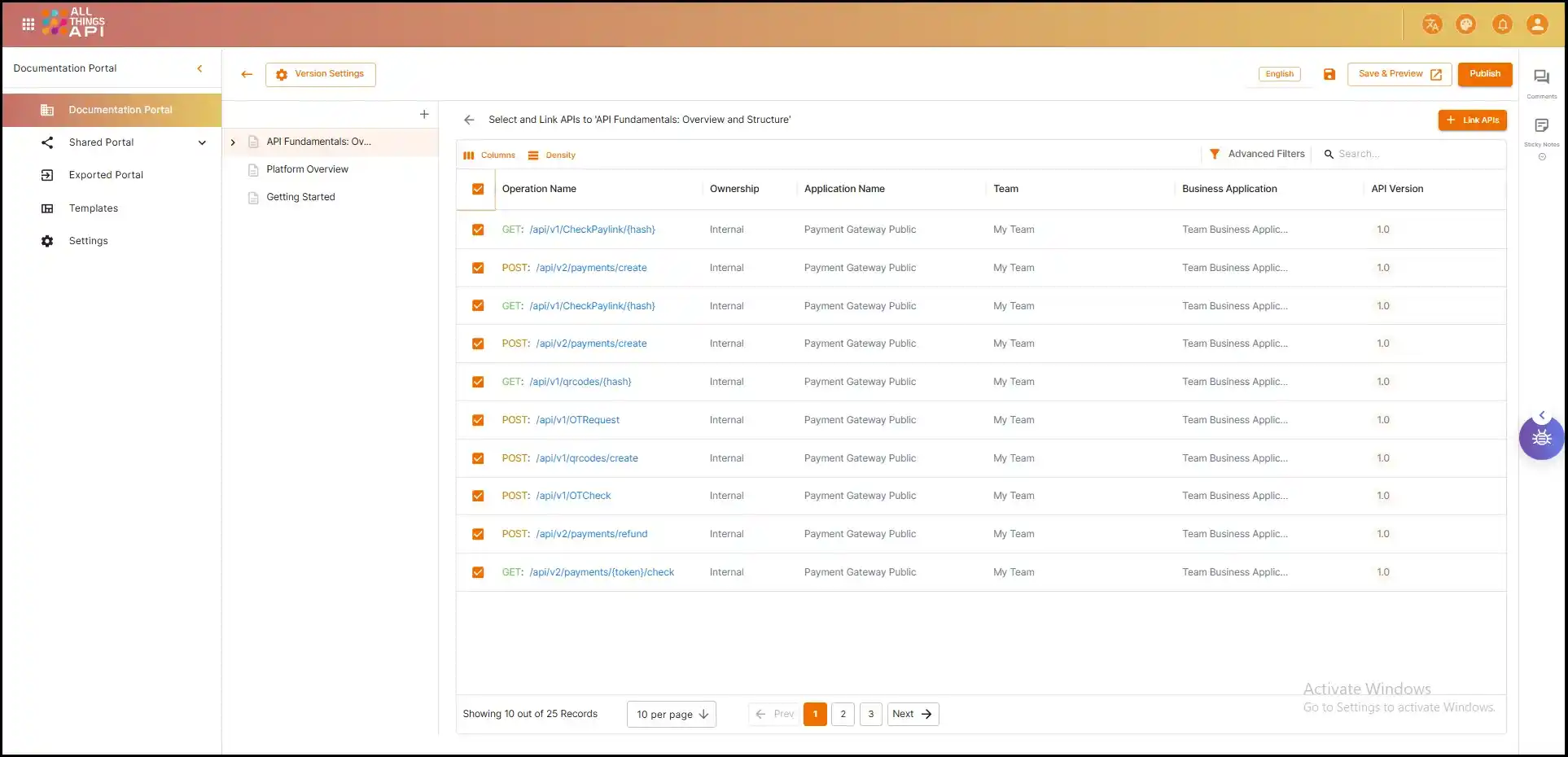
Task: Expand the API Fundamentals tree node
Action: 233,142
